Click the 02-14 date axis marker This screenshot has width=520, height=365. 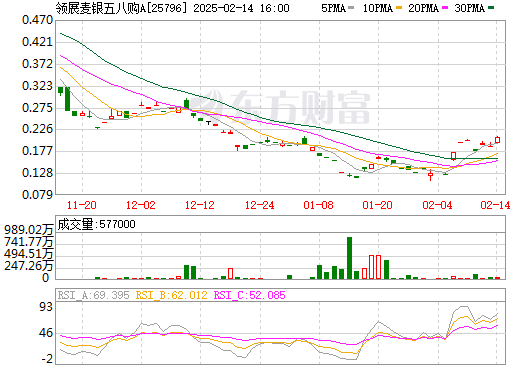[495, 205]
